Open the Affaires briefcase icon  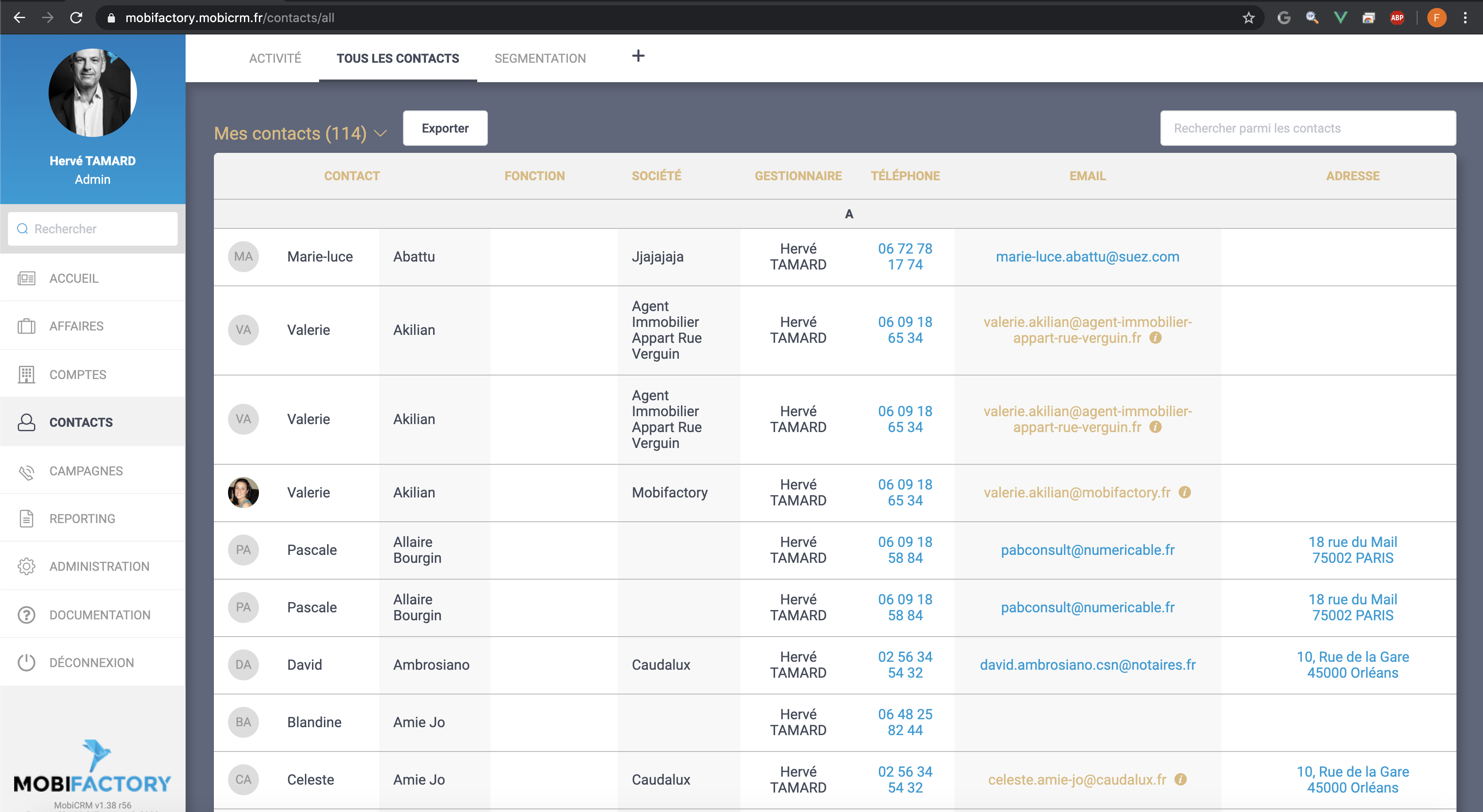click(27, 326)
